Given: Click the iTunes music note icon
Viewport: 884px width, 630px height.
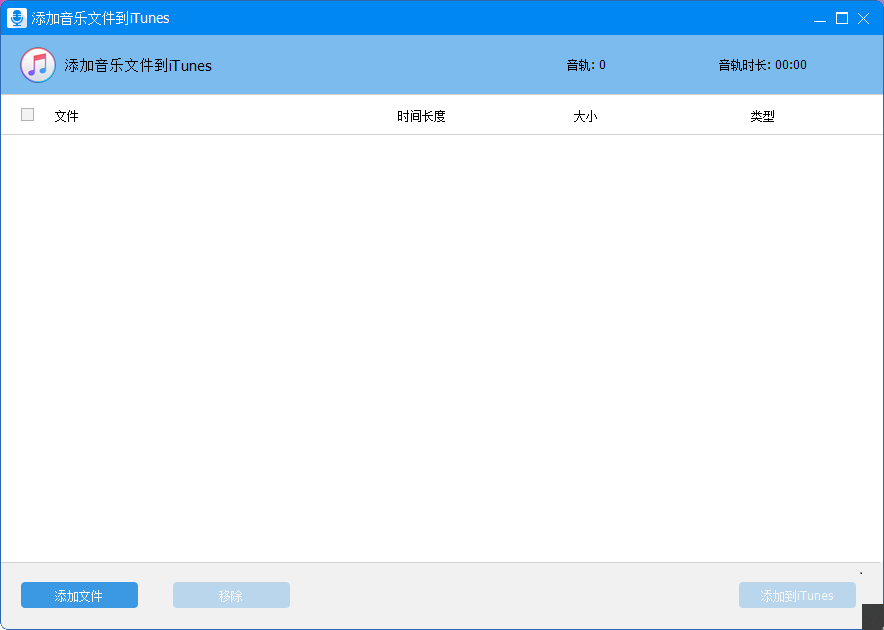Looking at the screenshot, I should pos(38,65).
